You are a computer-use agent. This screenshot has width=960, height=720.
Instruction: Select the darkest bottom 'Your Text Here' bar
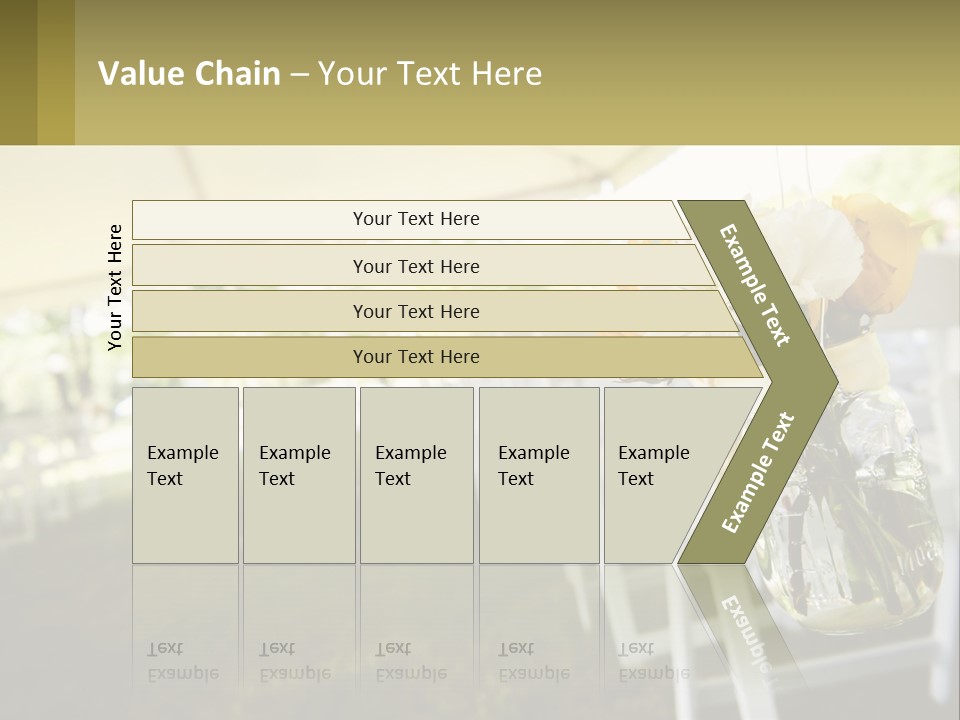pos(415,357)
